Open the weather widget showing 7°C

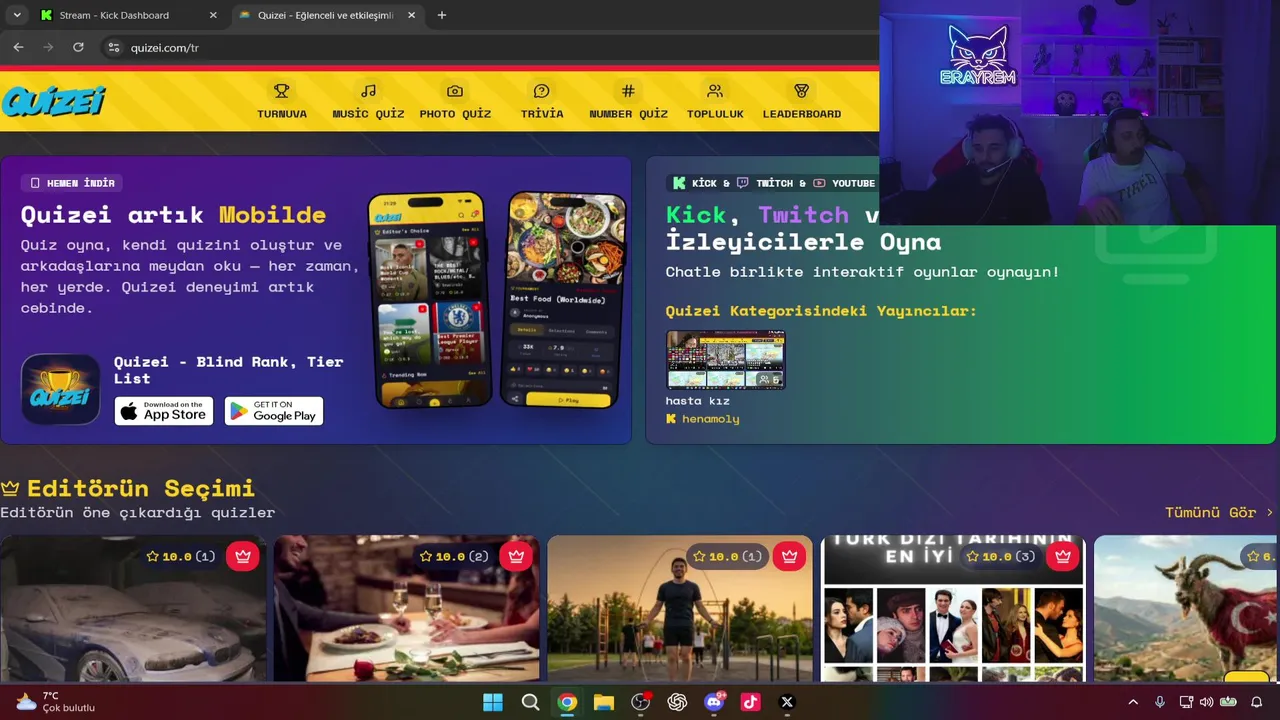coord(55,702)
